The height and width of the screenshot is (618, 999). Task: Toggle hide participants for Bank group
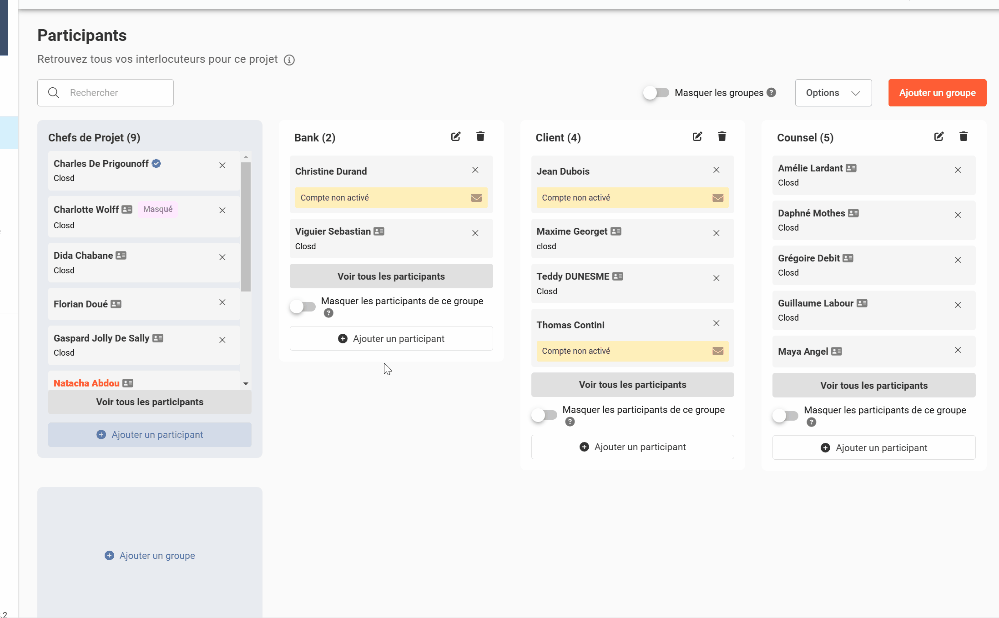[302, 306]
